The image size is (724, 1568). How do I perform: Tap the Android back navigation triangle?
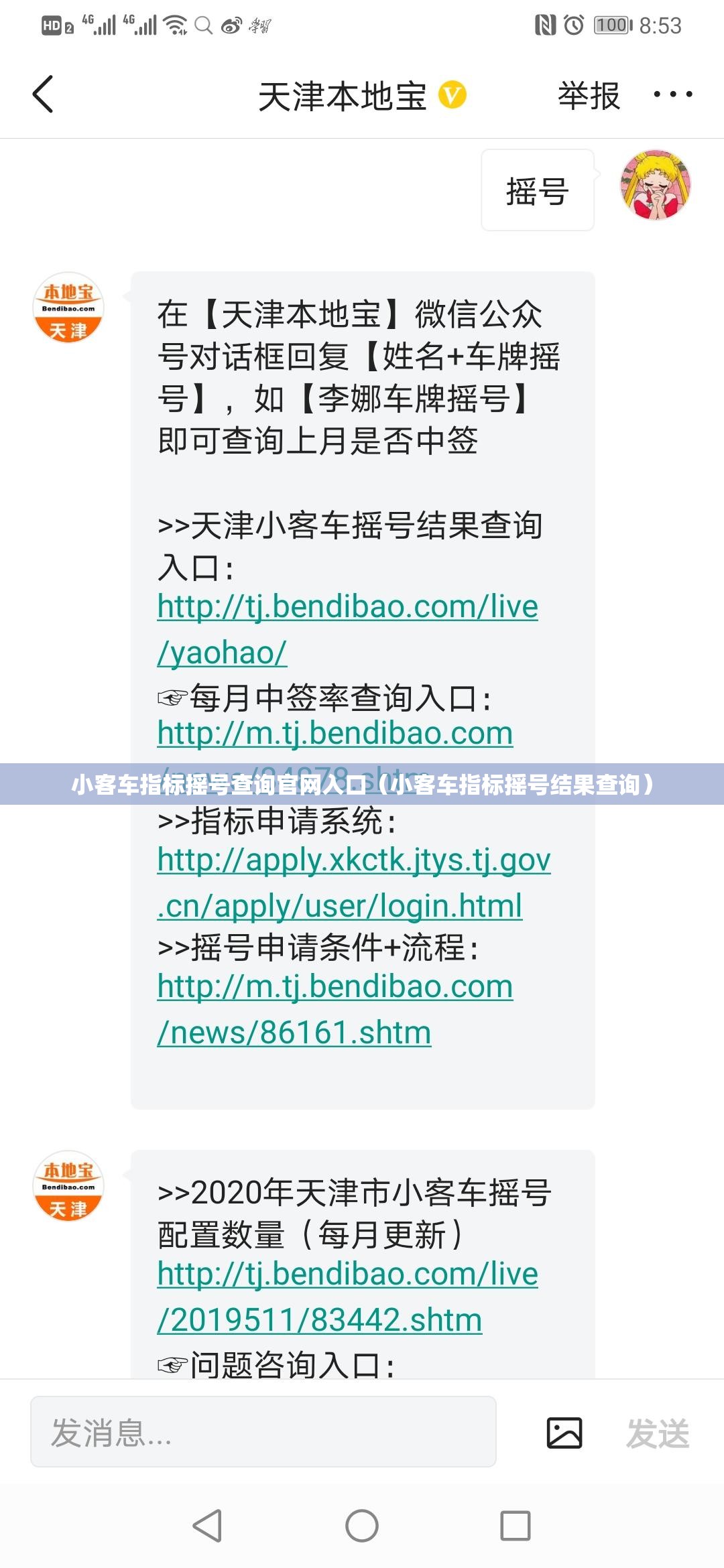coord(208,1526)
